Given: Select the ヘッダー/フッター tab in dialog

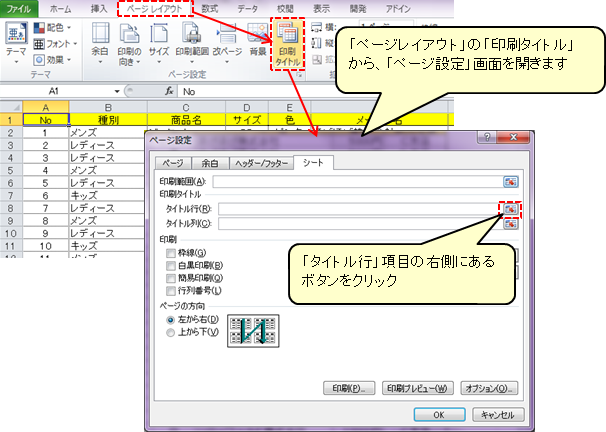Looking at the screenshot, I should pyautogui.click(x=262, y=163).
